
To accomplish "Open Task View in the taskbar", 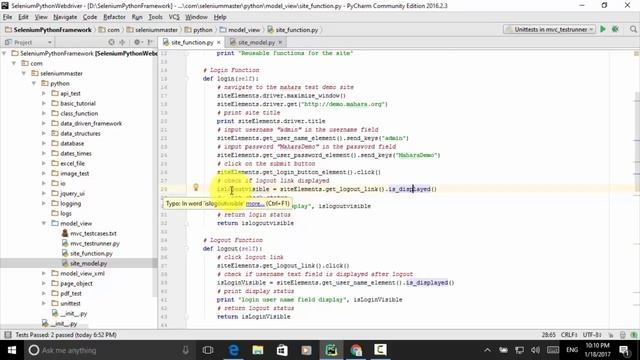I will point(208,350).
